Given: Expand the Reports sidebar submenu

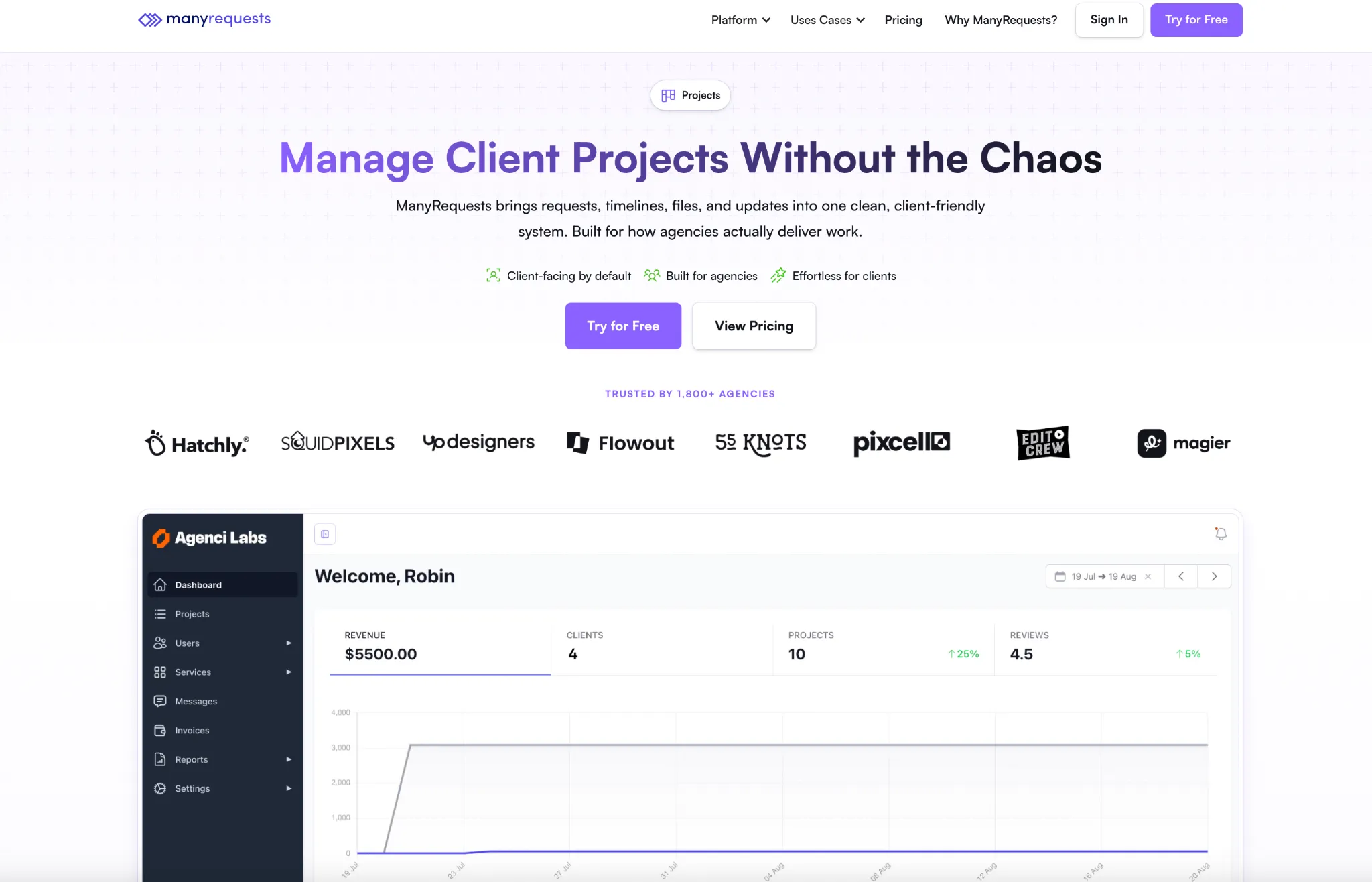Looking at the screenshot, I should tap(289, 759).
